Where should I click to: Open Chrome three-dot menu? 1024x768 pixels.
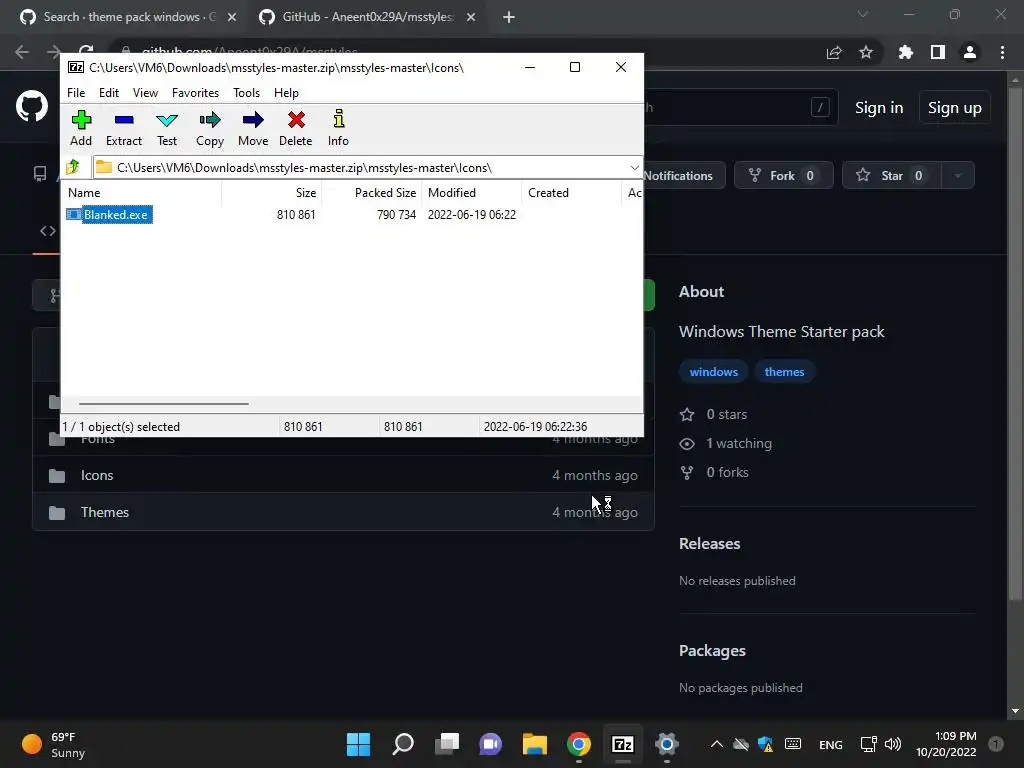[1002, 52]
